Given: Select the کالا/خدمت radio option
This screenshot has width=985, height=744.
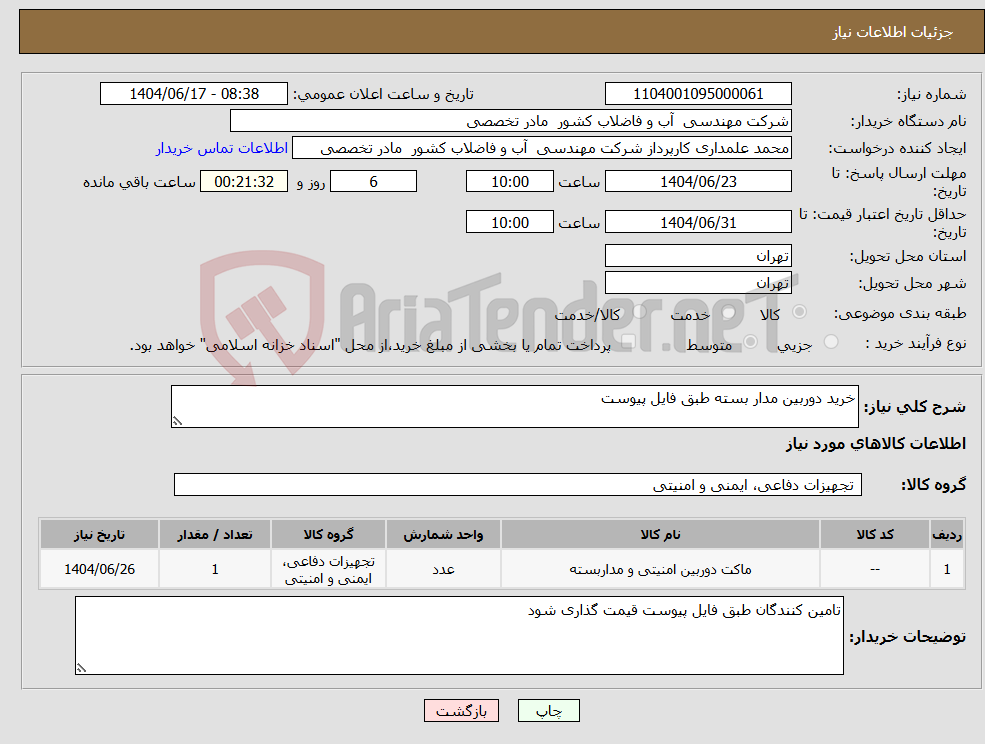Looking at the screenshot, I should pyautogui.click(x=639, y=311).
